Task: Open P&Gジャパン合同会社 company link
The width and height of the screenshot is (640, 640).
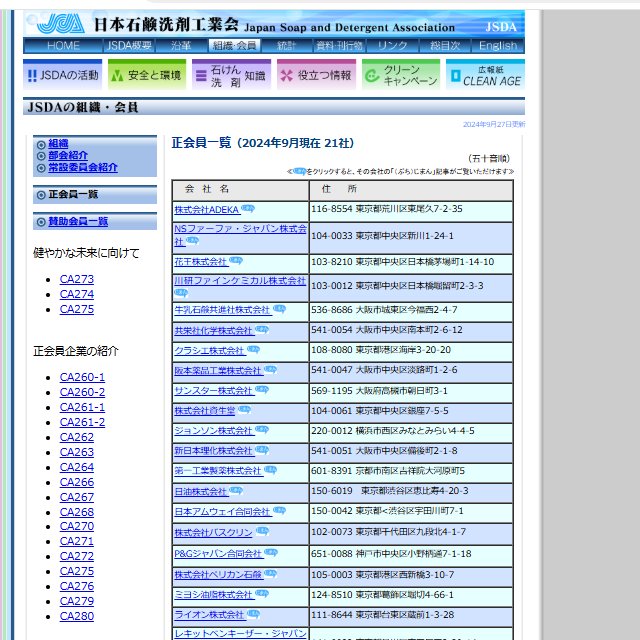Action: click(218, 554)
